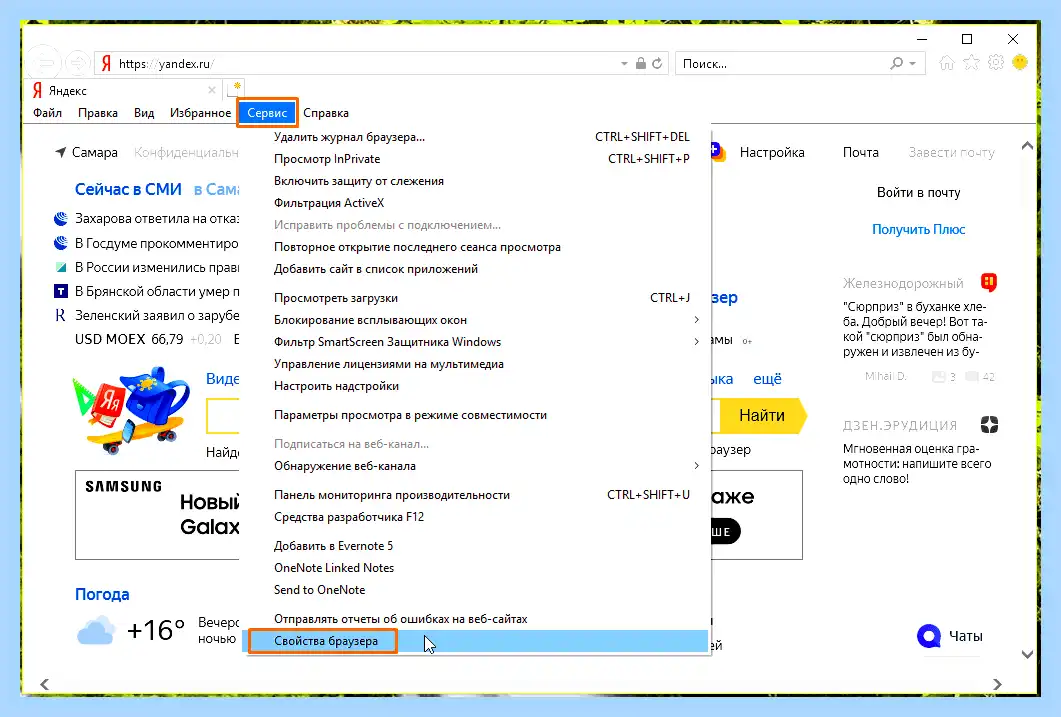The height and width of the screenshot is (717, 1061).
Task: Open the Погода link
Action: tap(102, 594)
